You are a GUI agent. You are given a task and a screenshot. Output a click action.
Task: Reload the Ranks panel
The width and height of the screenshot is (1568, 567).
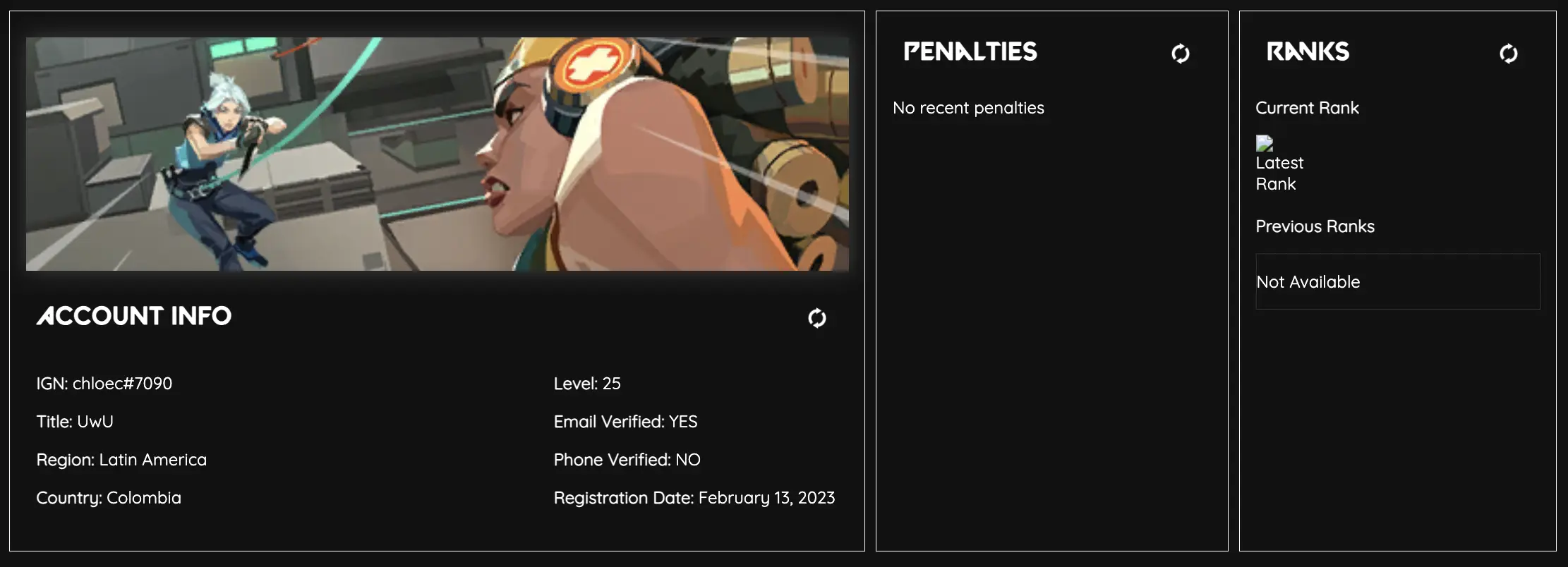point(1508,54)
